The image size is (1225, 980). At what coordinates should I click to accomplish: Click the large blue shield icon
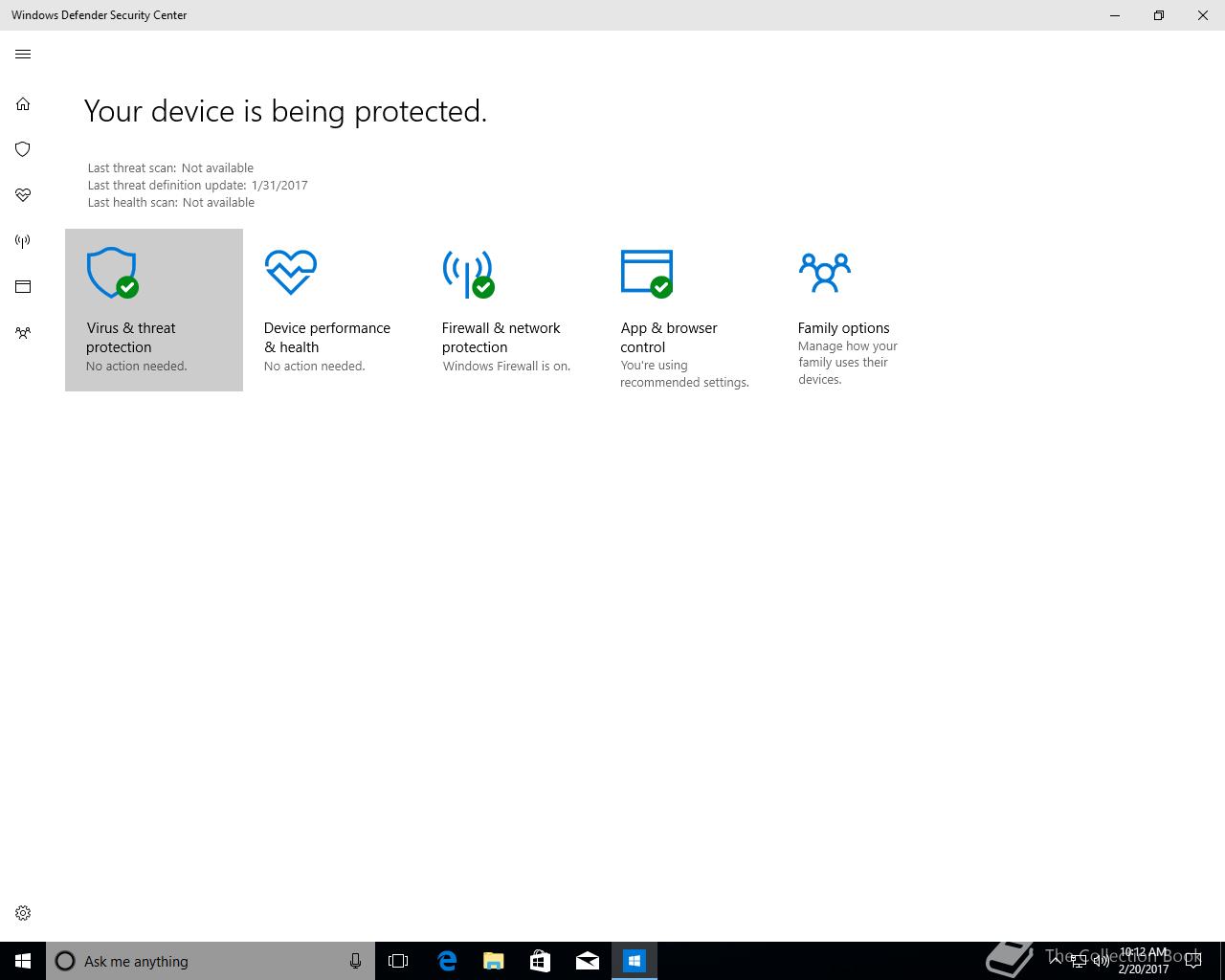[x=112, y=273]
